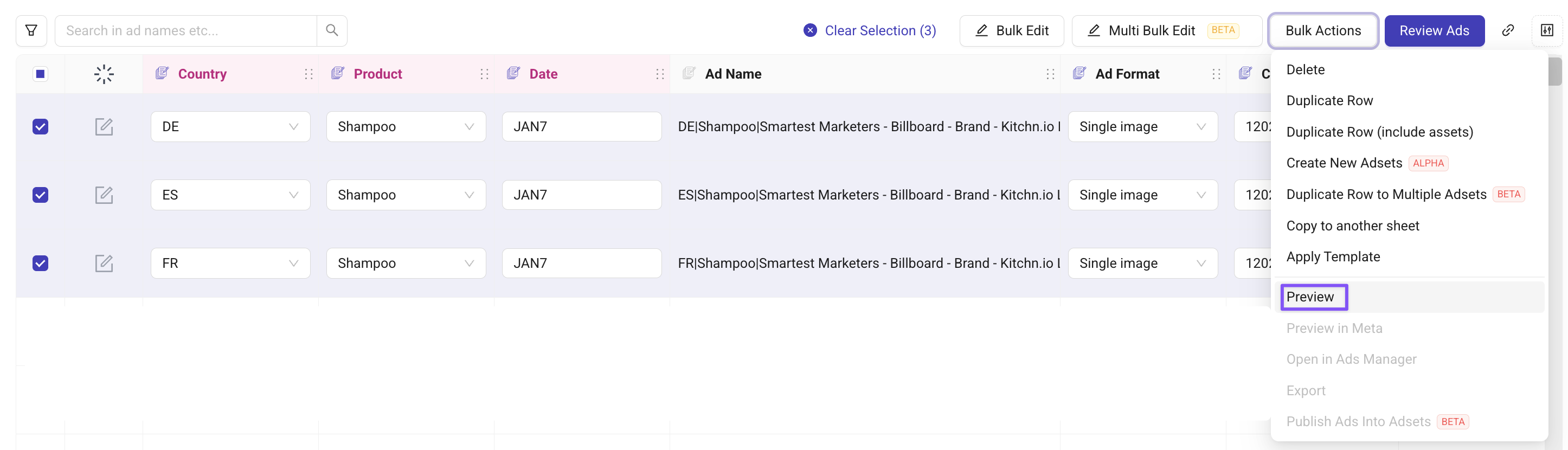1568x450 pixels.
Task: Open the FR country dropdown
Action: coord(230,263)
